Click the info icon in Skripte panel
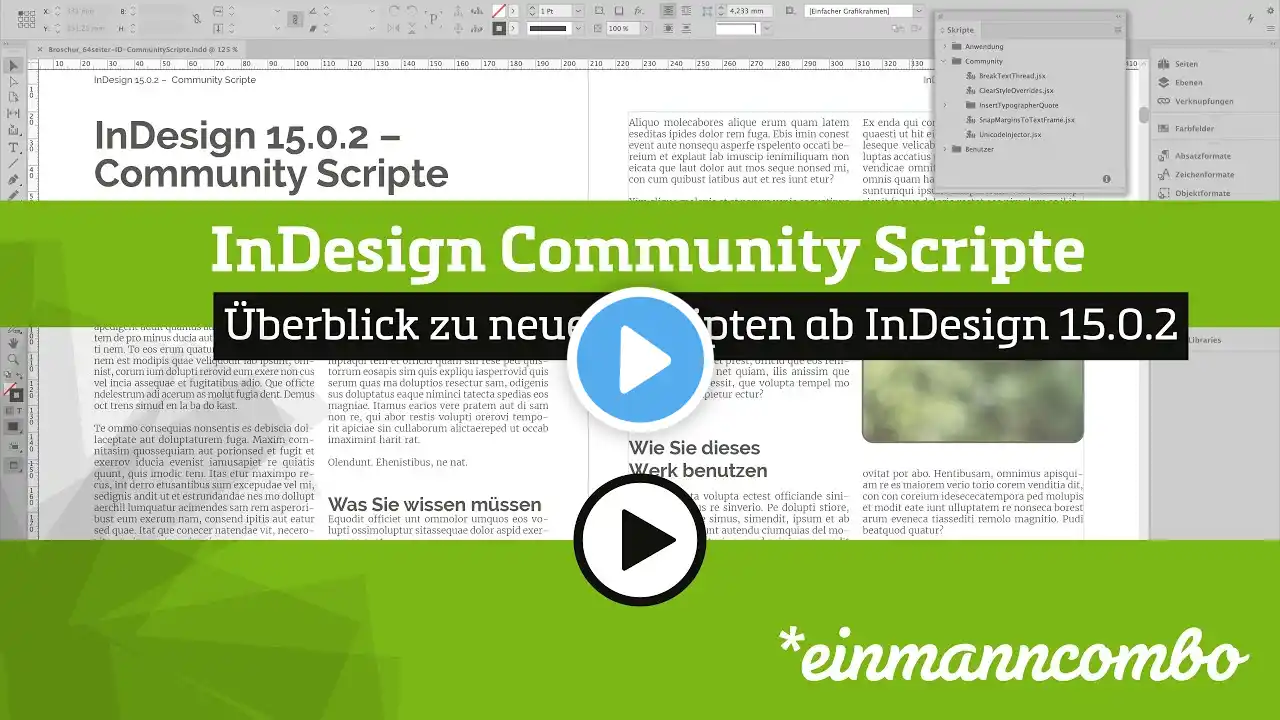 pyautogui.click(x=1106, y=179)
